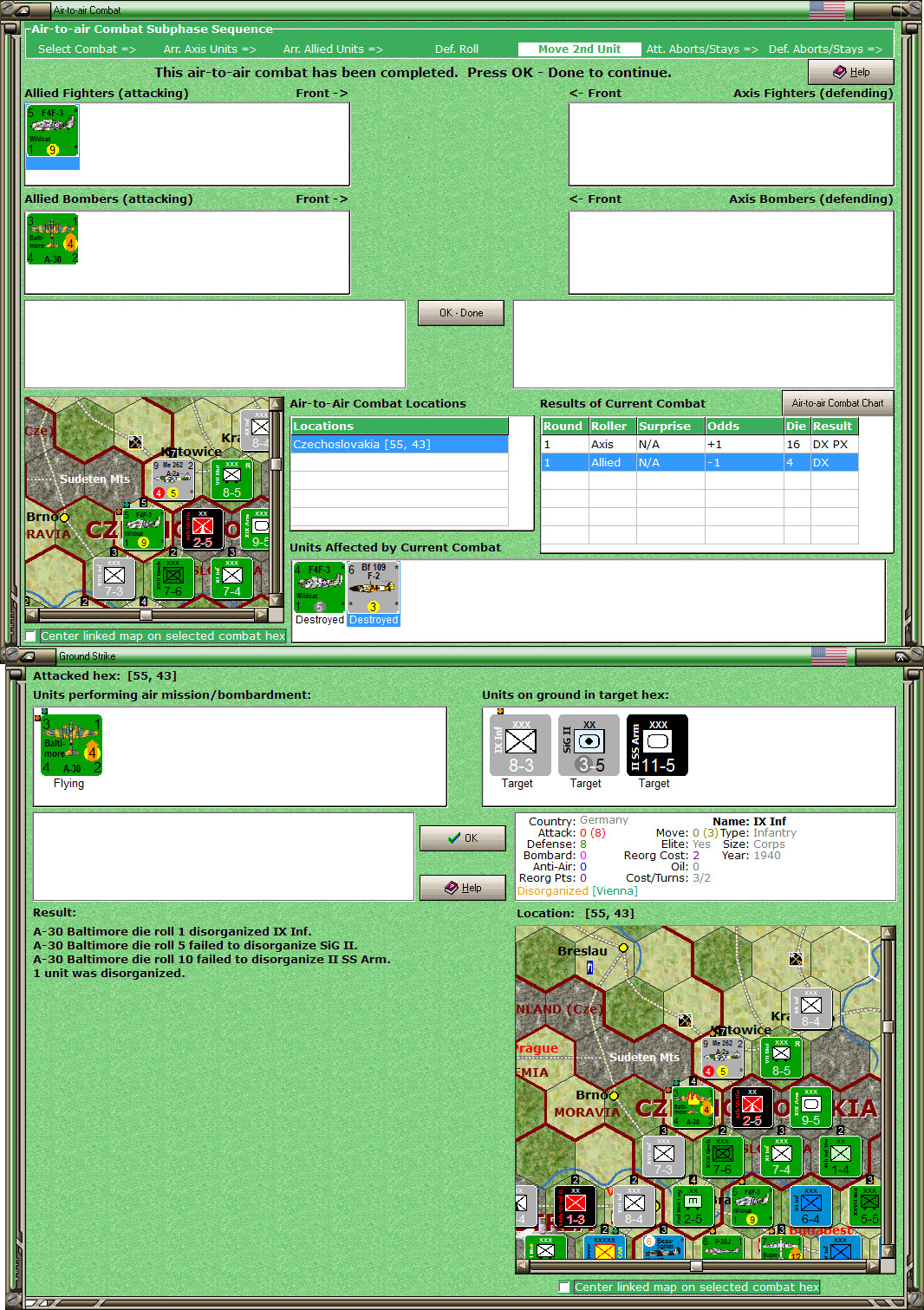Click the American flag in Ground Strike title bar
This screenshot has height=1310, width=924.
pyautogui.click(x=827, y=655)
